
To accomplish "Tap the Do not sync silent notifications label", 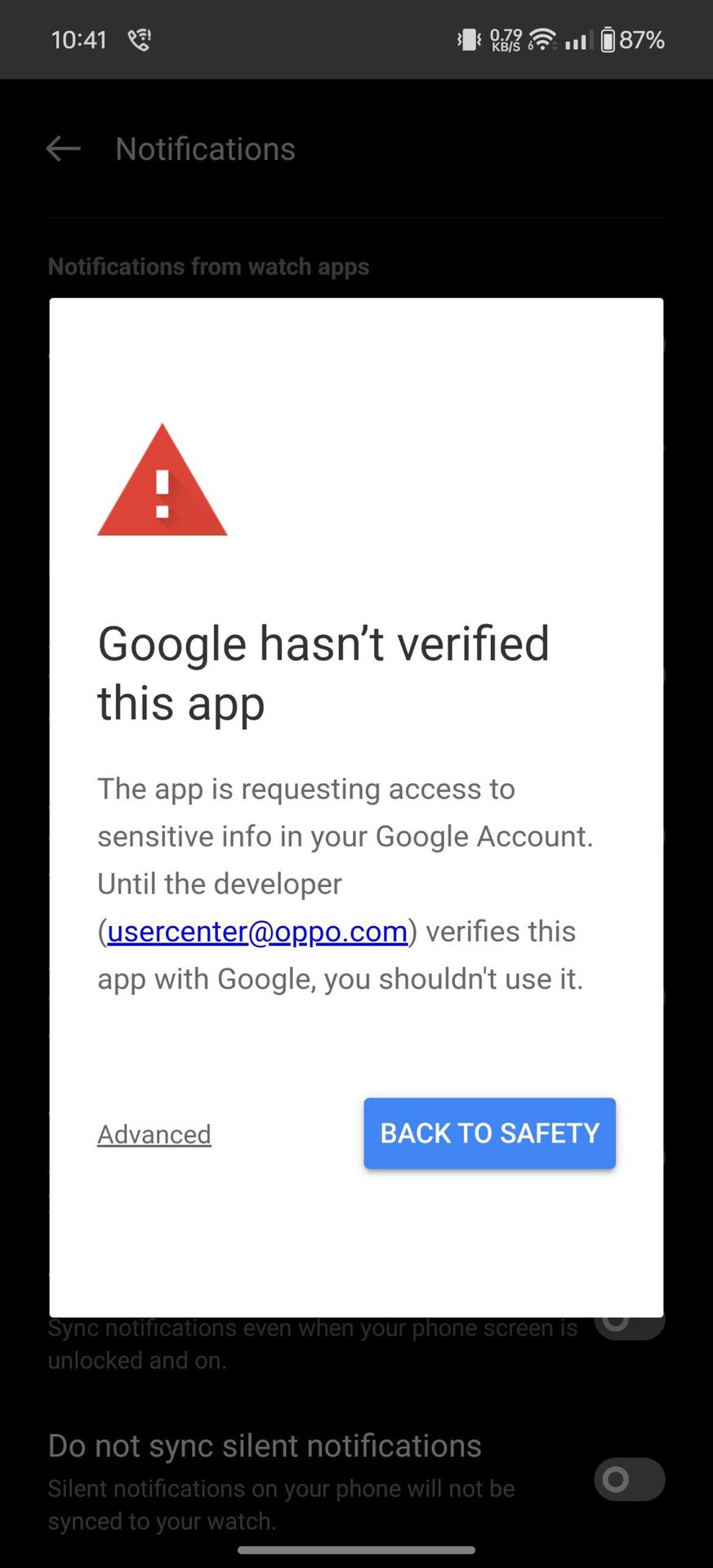I will click(x=265, y=1445).
